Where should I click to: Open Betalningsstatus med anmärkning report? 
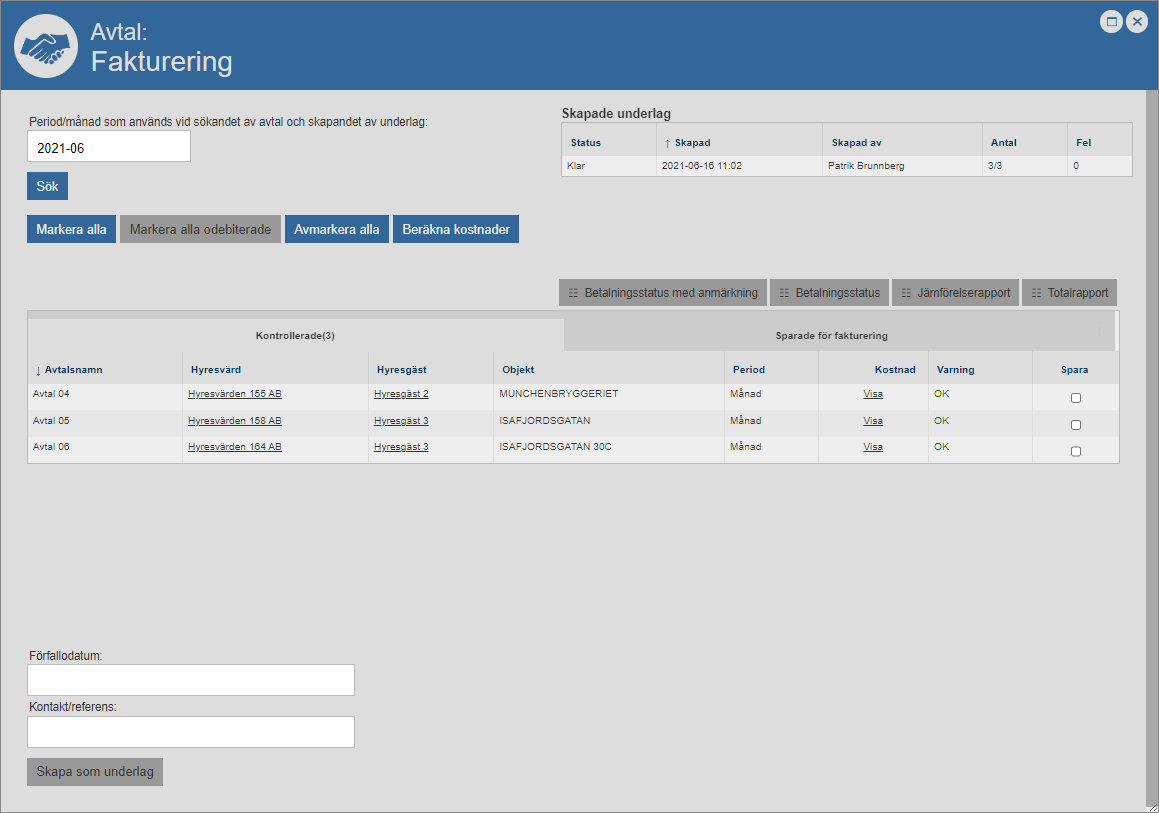(663, 293)
